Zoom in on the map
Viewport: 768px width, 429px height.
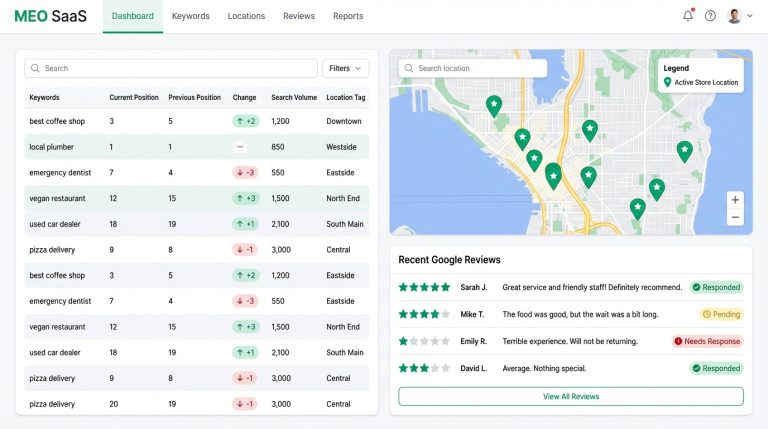tap(735, 199)
